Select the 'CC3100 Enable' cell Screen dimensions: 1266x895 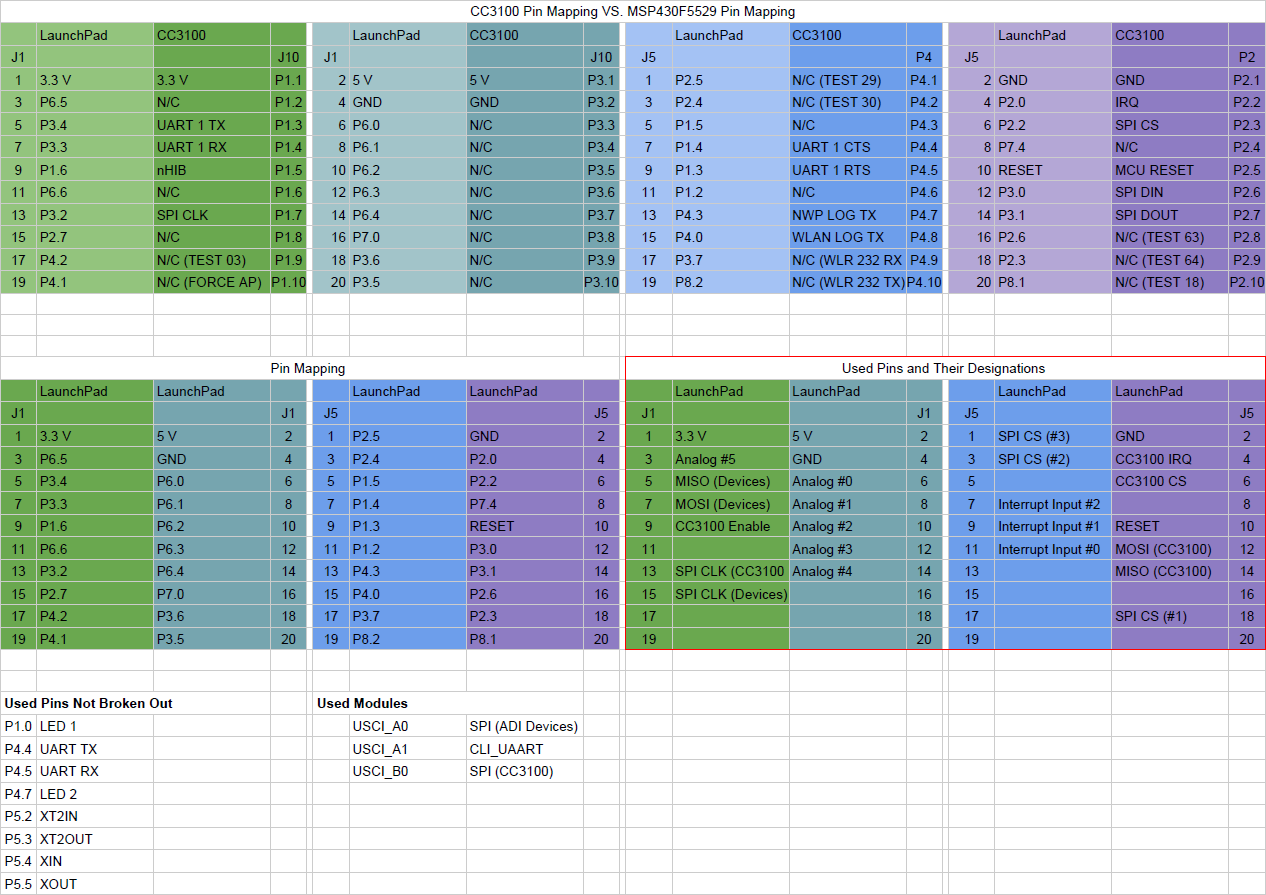[x=731, y=526]
